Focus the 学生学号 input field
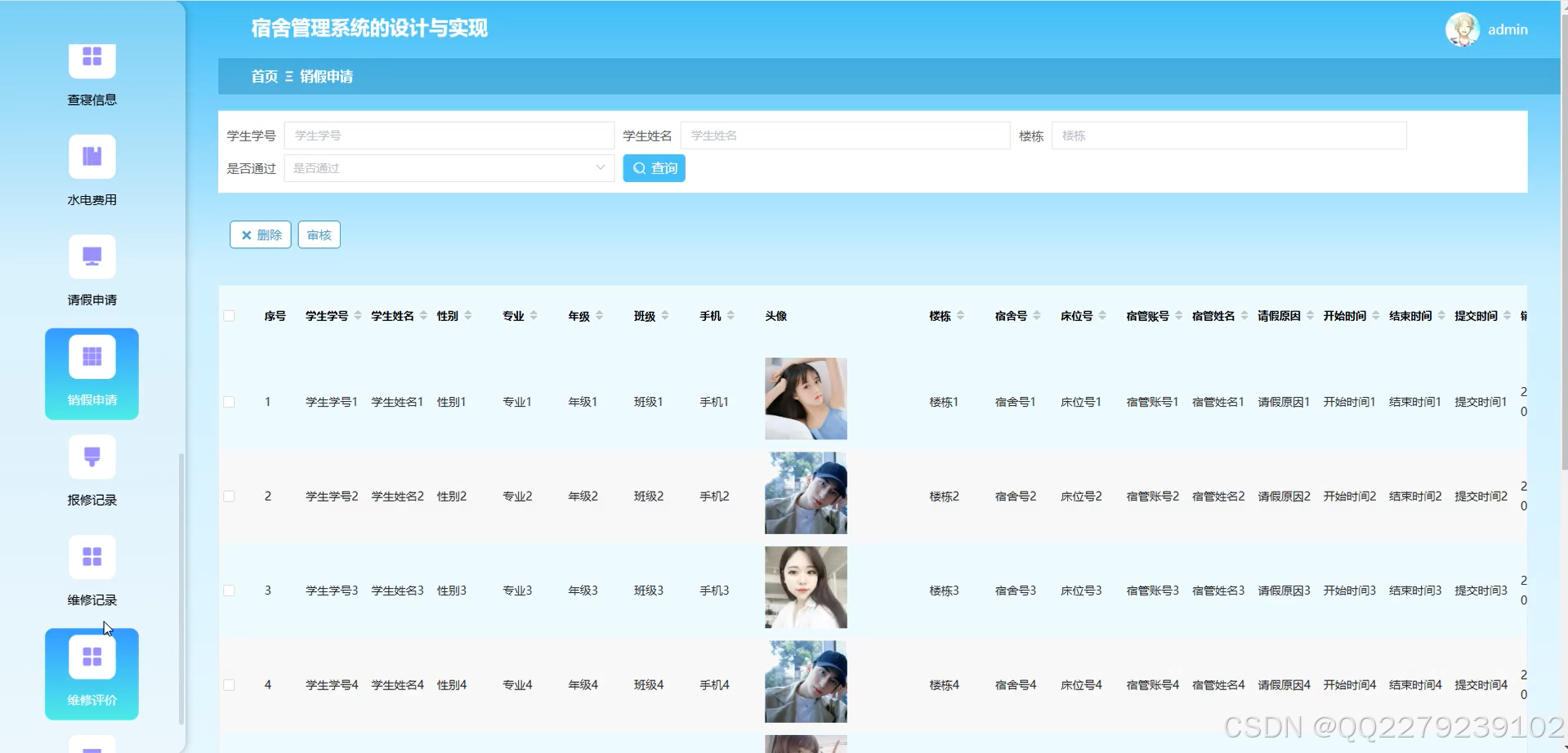The width and height of the screenshot is (1568, 753). click(x=449, y=136)
